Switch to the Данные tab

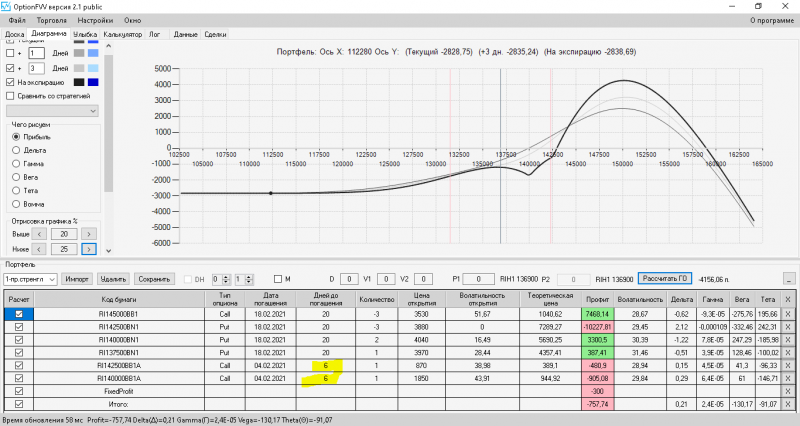pos(185,34)
